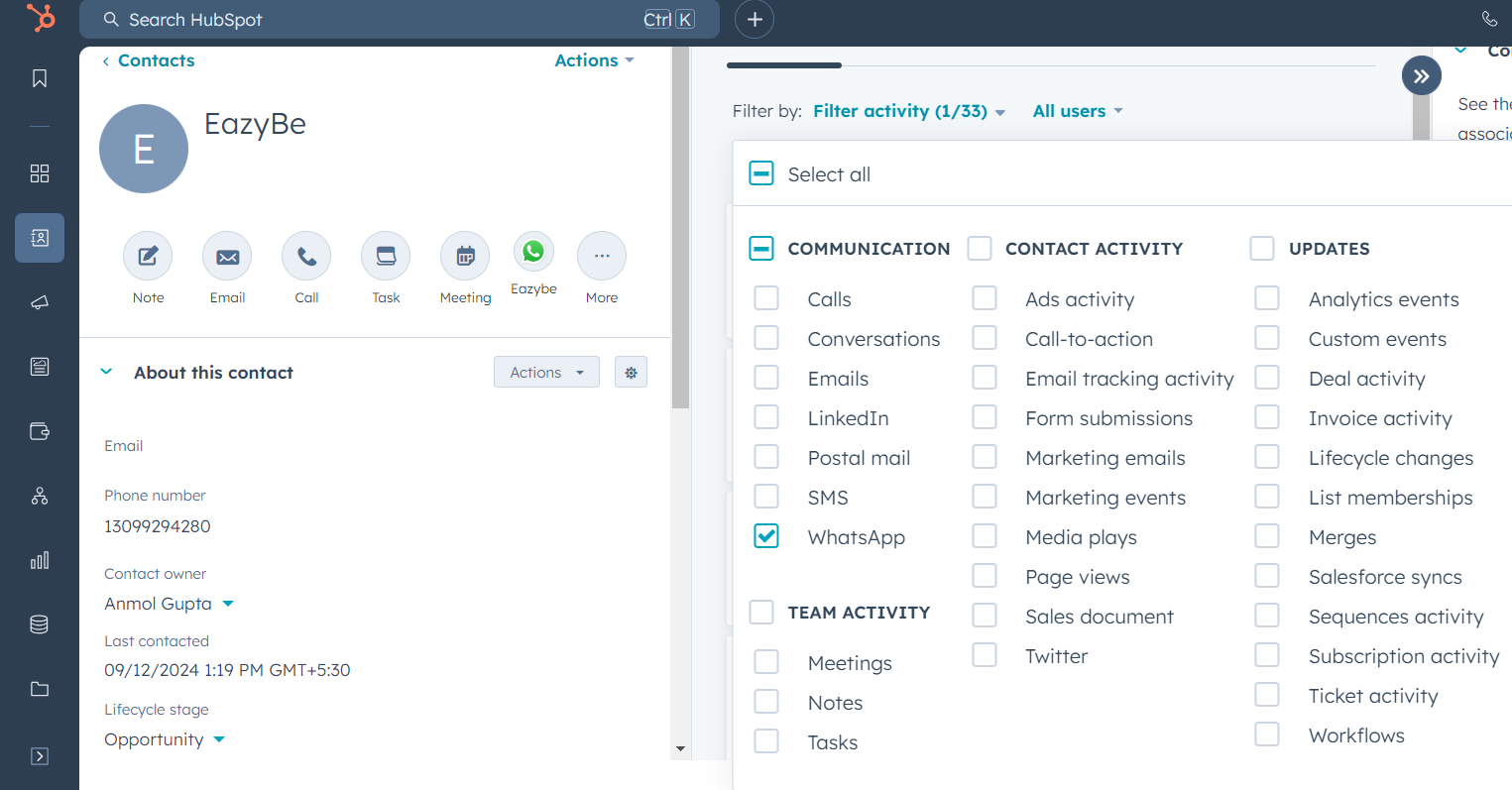The height and width of the screenshot is (790, 1512).
Task: Check the LinkedIn checkbox
Action: pyautogui.click(x=766, y=417)
